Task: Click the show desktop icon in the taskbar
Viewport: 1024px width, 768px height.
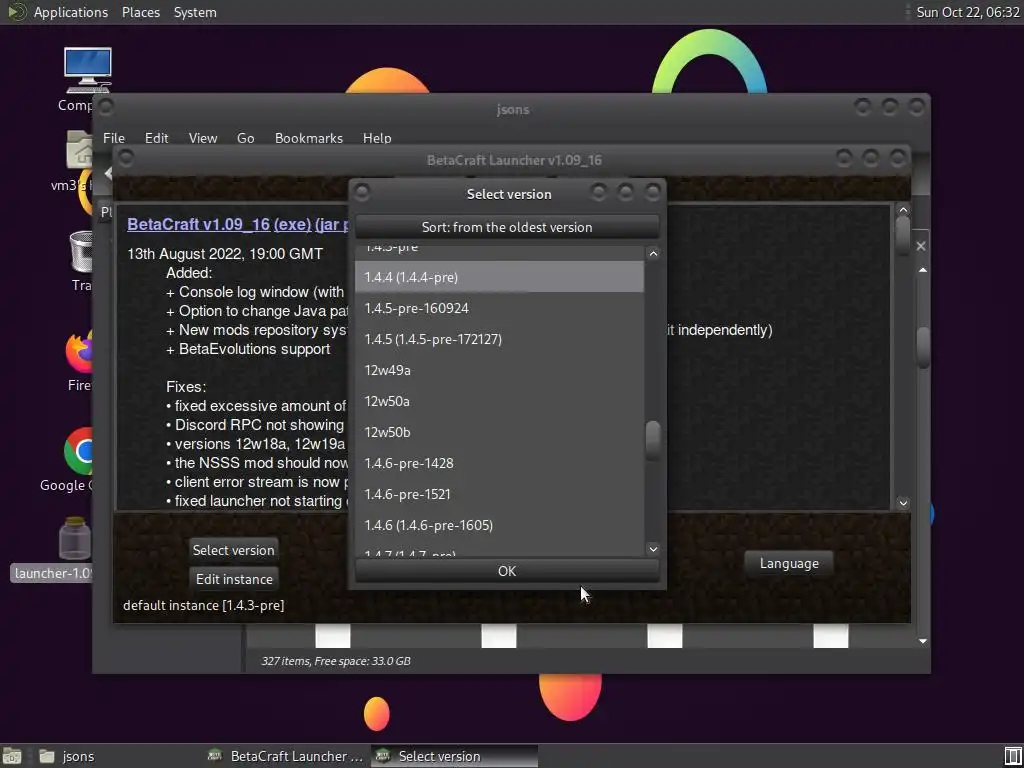Action: (12, 756)
